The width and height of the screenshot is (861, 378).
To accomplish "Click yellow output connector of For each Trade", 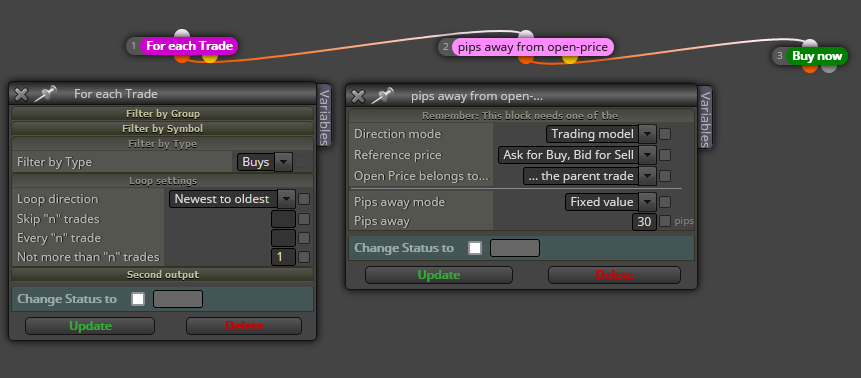I will 210,56.
